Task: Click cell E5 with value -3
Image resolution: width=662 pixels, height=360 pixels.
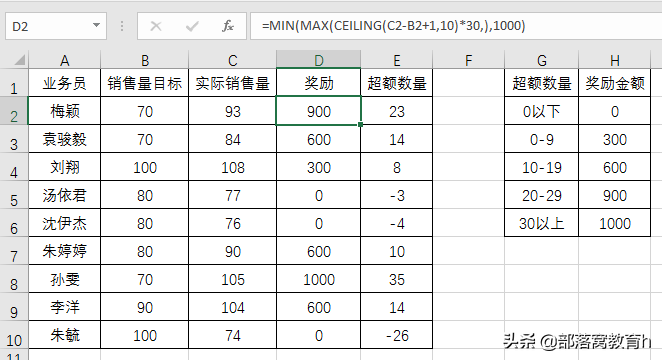Action: [x=397, y=195]
